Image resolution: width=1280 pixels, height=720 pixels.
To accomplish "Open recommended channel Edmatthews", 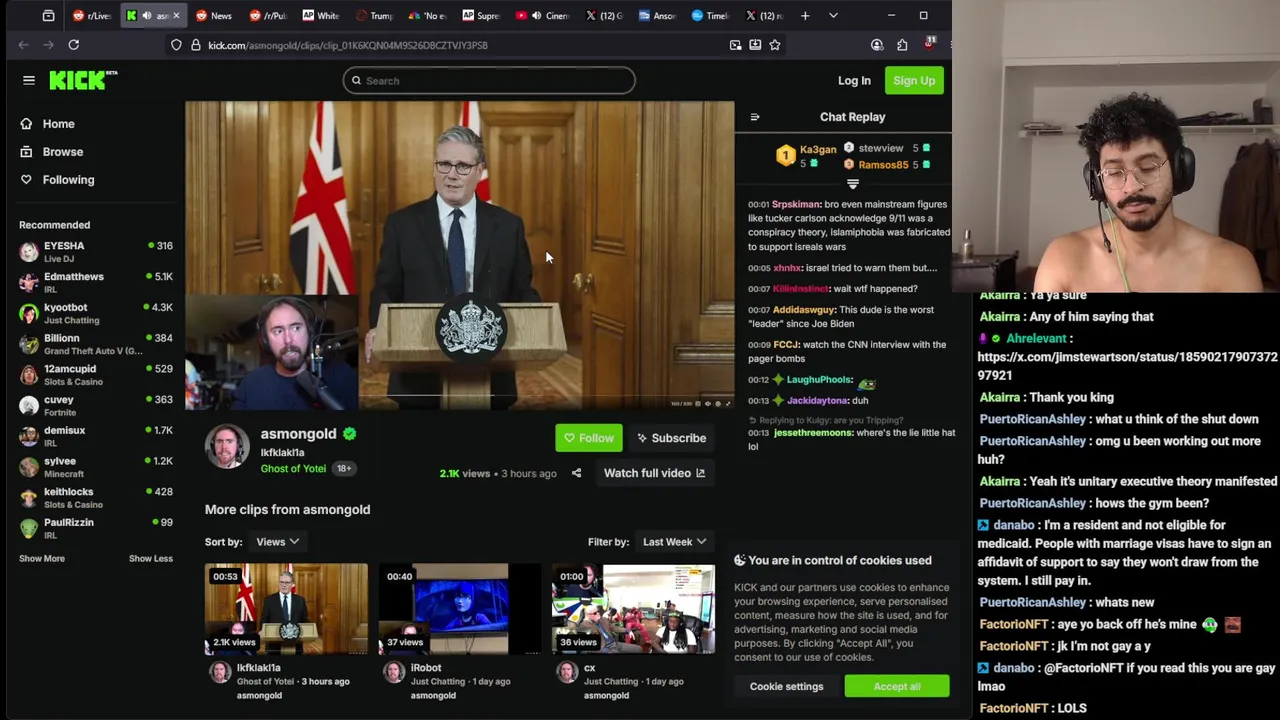I will pos(95,283).
